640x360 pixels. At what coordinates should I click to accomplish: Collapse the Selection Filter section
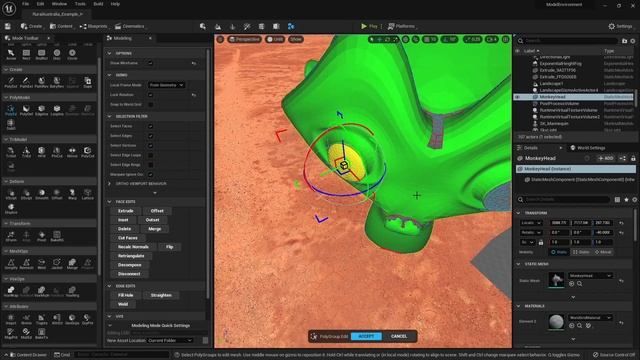(x=109, y=116)
